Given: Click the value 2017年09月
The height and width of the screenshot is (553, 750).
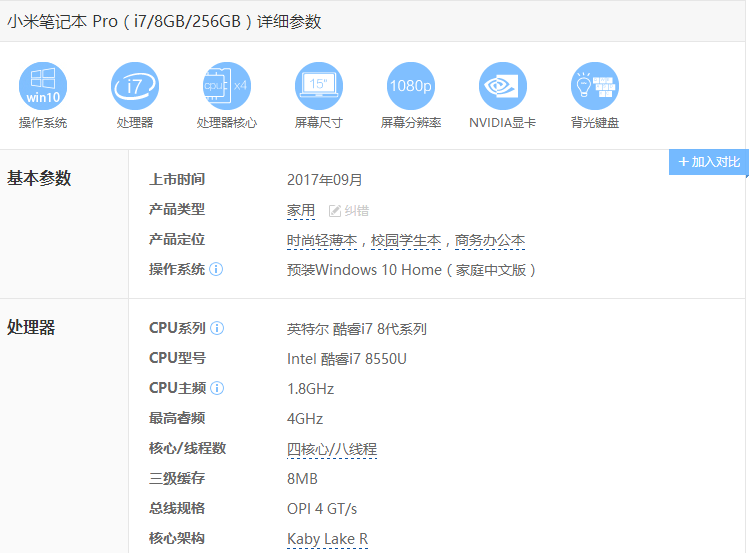Looking at the screenshot, I should click(324, 180).
